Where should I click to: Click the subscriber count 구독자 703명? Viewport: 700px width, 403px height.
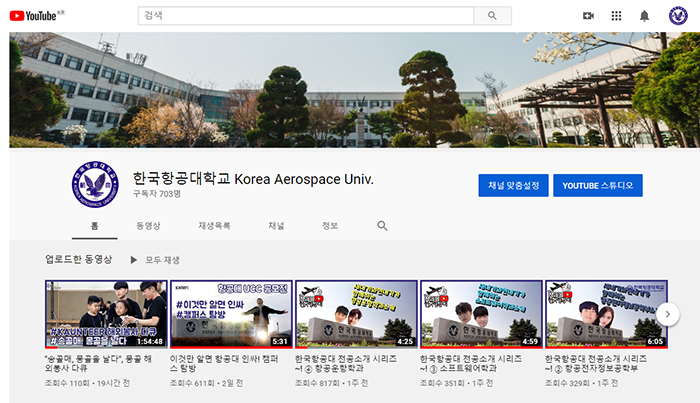click(x=157, y=194)
